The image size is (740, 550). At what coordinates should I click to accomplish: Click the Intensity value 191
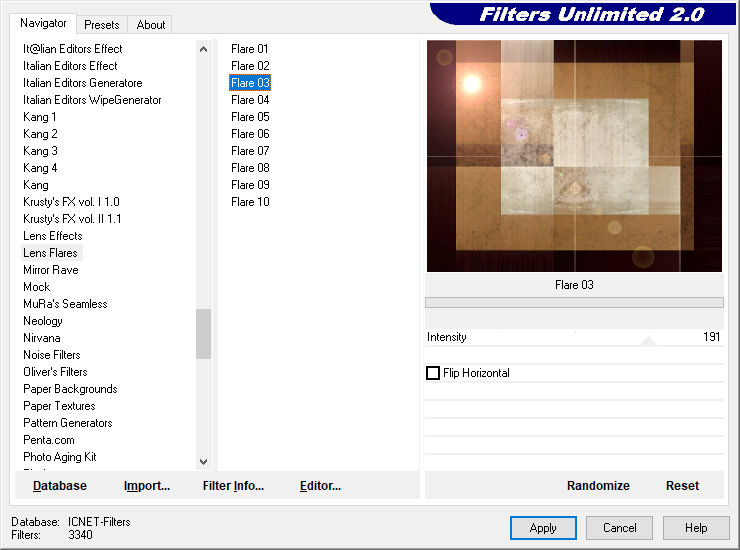pos(711,337)
